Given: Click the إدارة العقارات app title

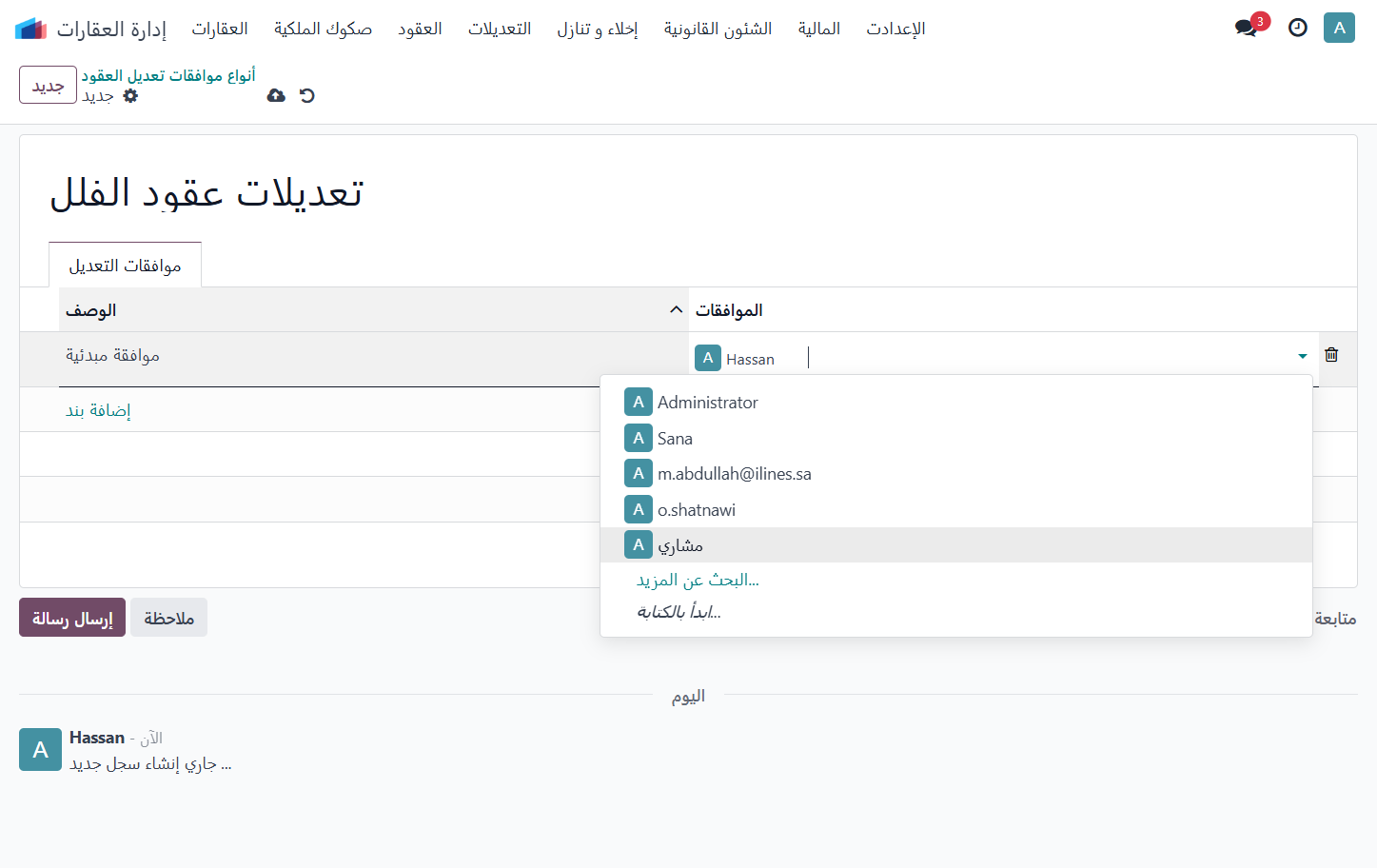Looking at the screenshot, I should (111, 29).
